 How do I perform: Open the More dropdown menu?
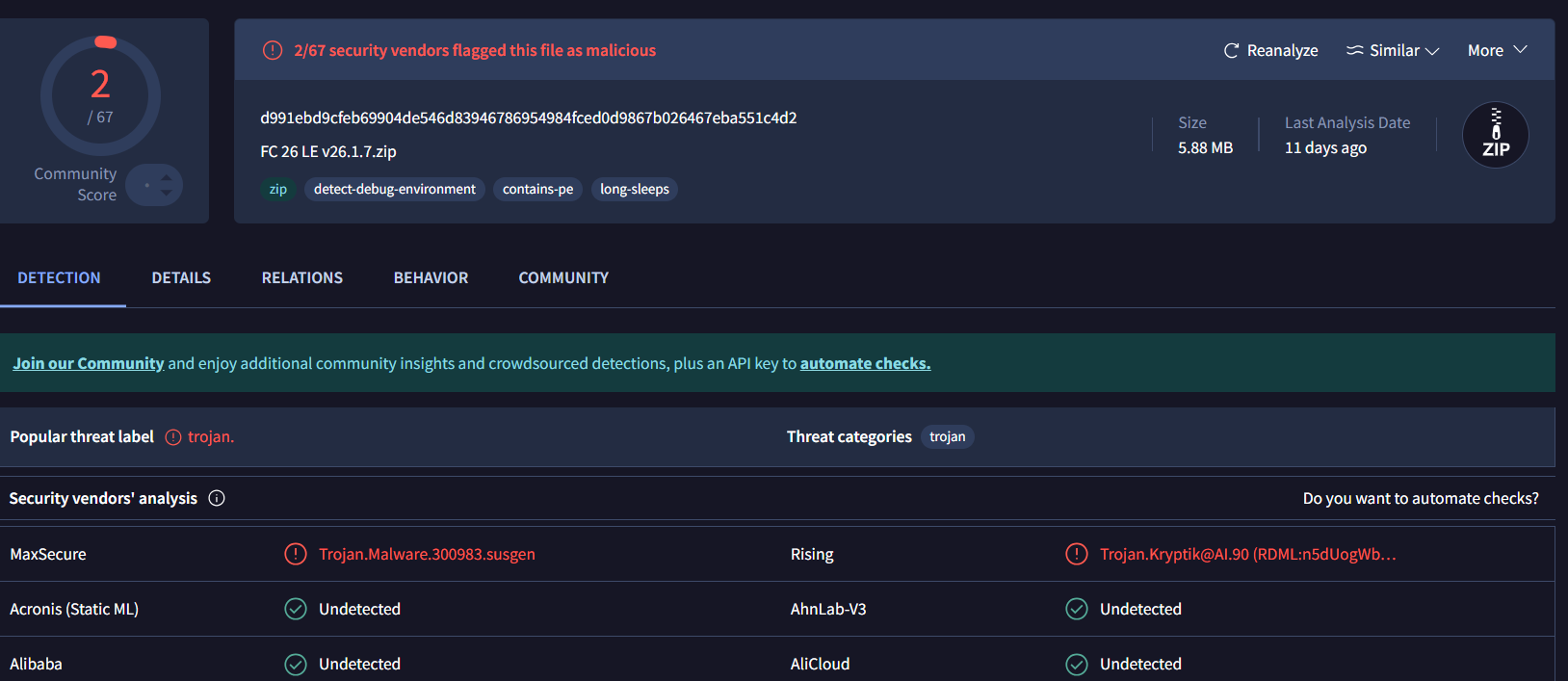click(1497, 51)
